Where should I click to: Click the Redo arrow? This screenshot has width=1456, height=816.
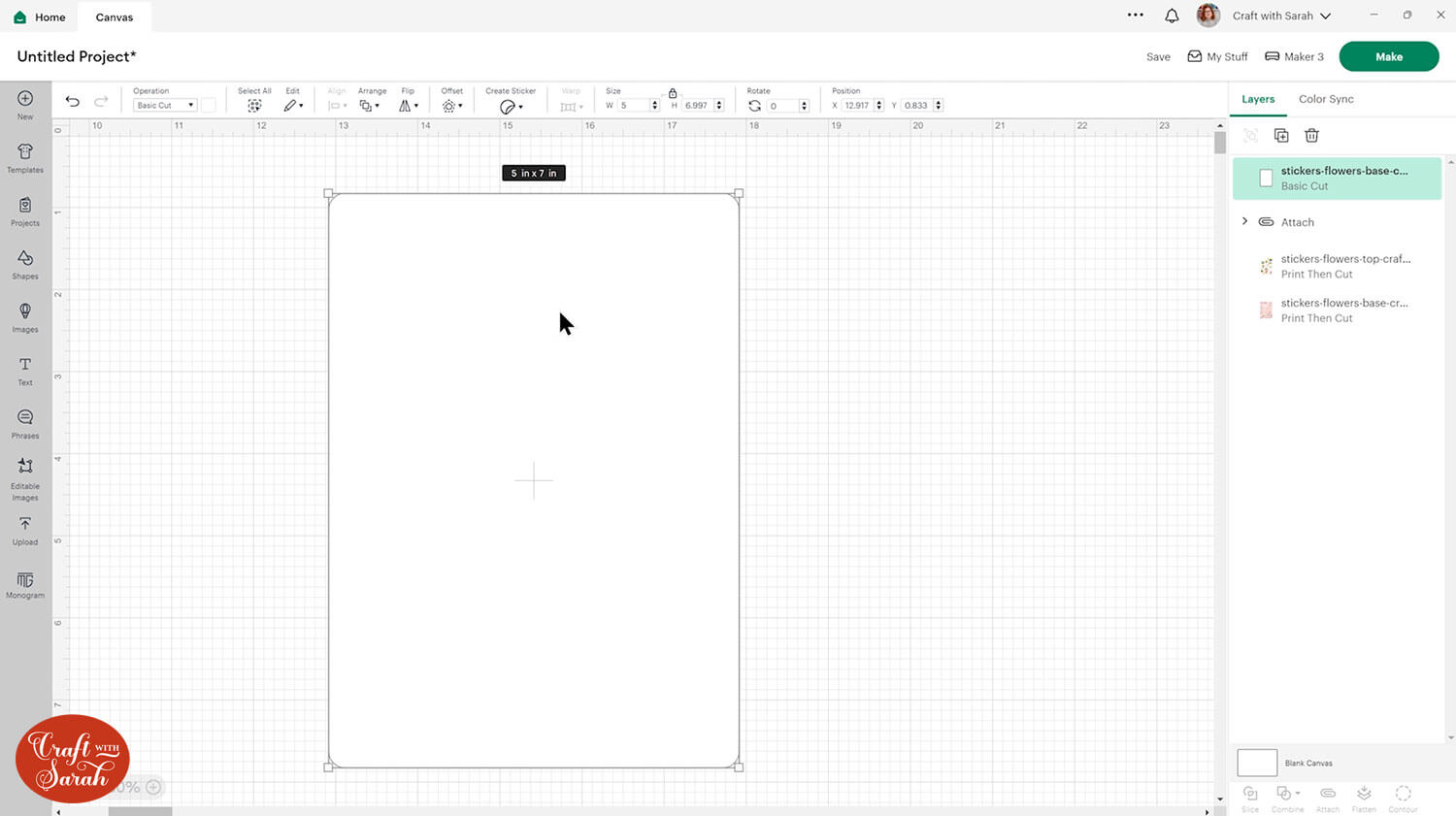[101, 101]
